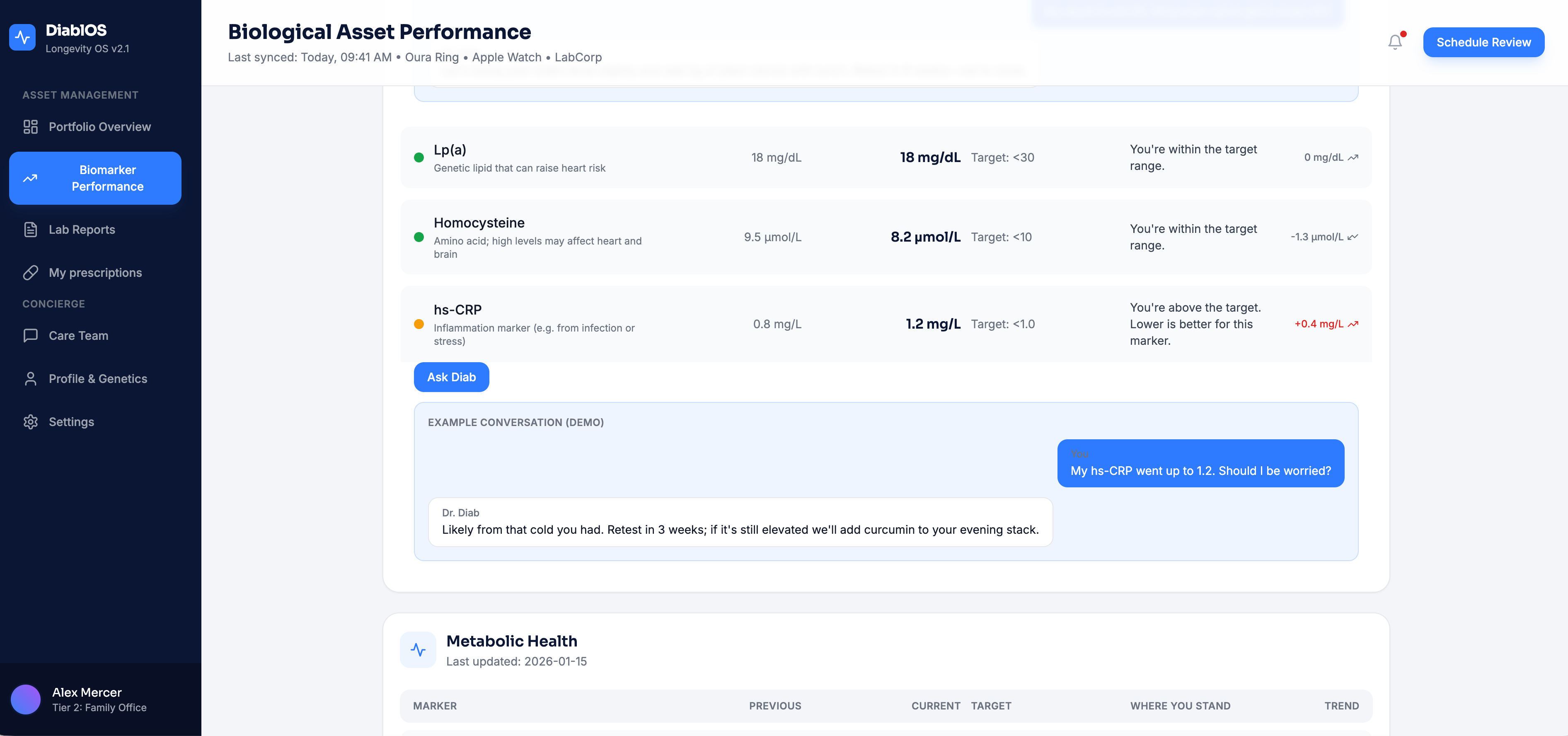Click the Profile & Genetics person icon
1568x736 pixels.
pyautogui.click(x=31, y=379)
